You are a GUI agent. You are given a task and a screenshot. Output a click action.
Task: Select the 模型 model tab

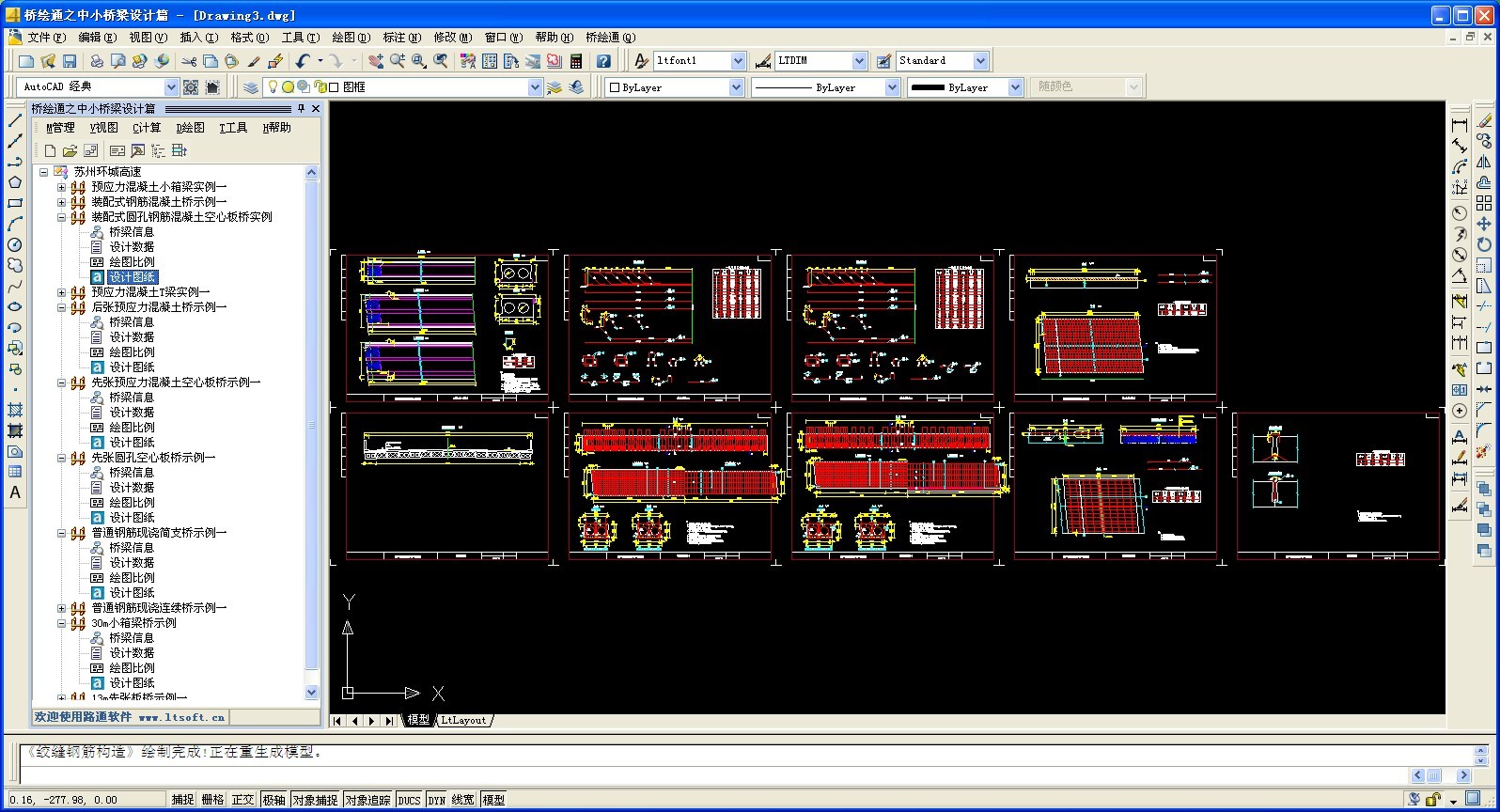pyautogui.click(x=418, y=721)
